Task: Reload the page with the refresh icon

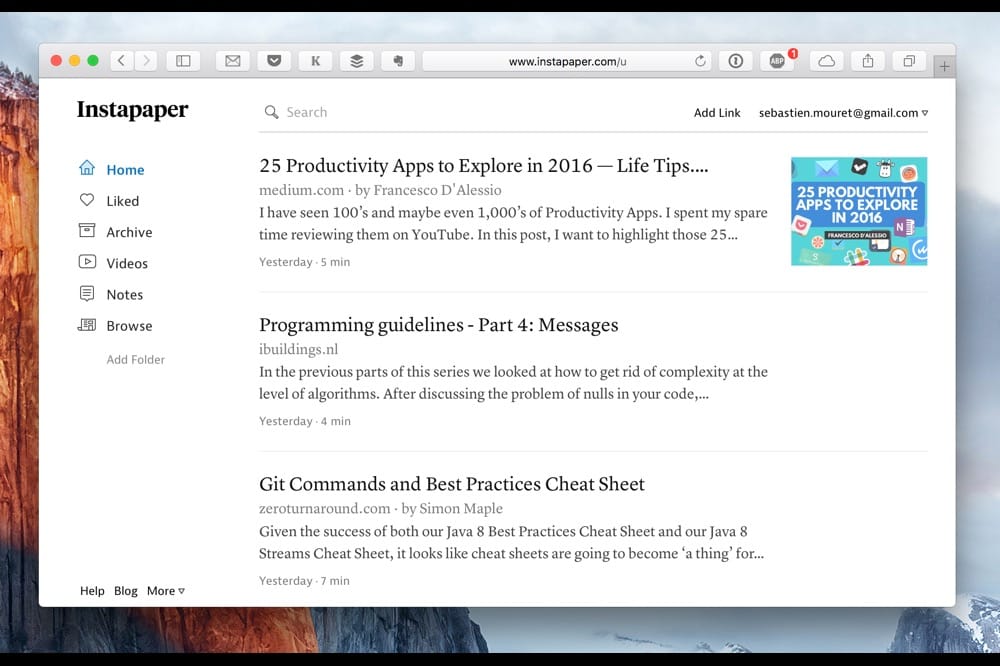Action: (x=703, y=59)
